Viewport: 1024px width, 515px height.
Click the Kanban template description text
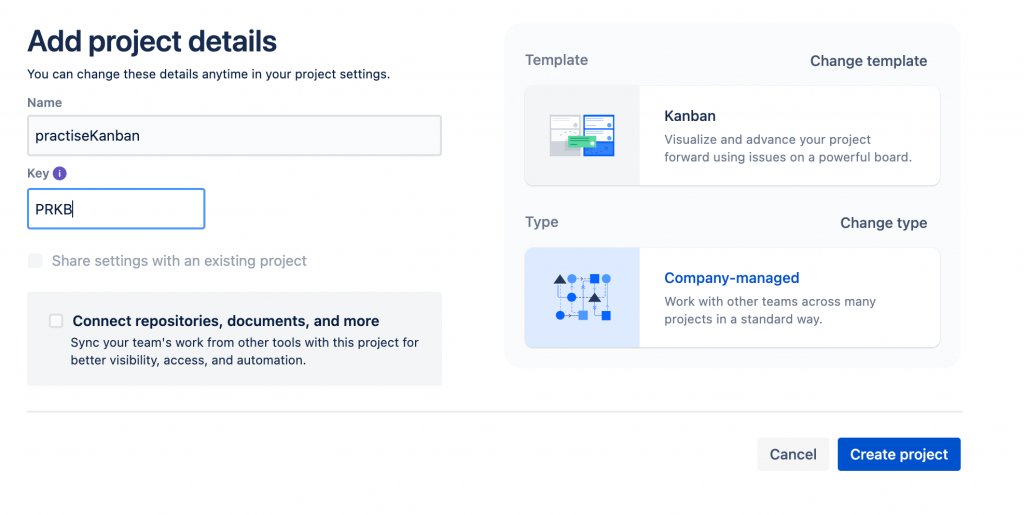788,148
